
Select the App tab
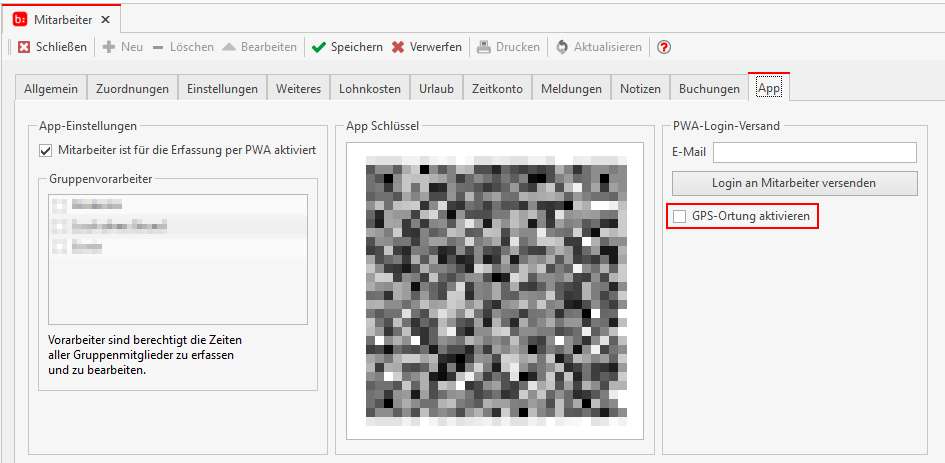pos(769,87)
